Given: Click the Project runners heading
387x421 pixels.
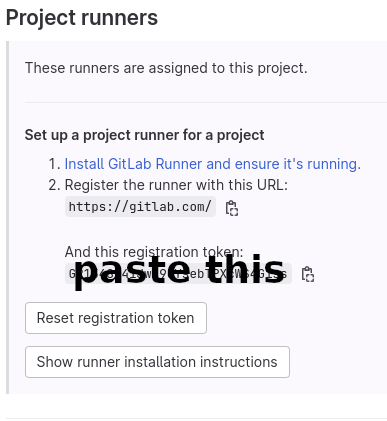Looking at the screenshot, I should (82, 18).
